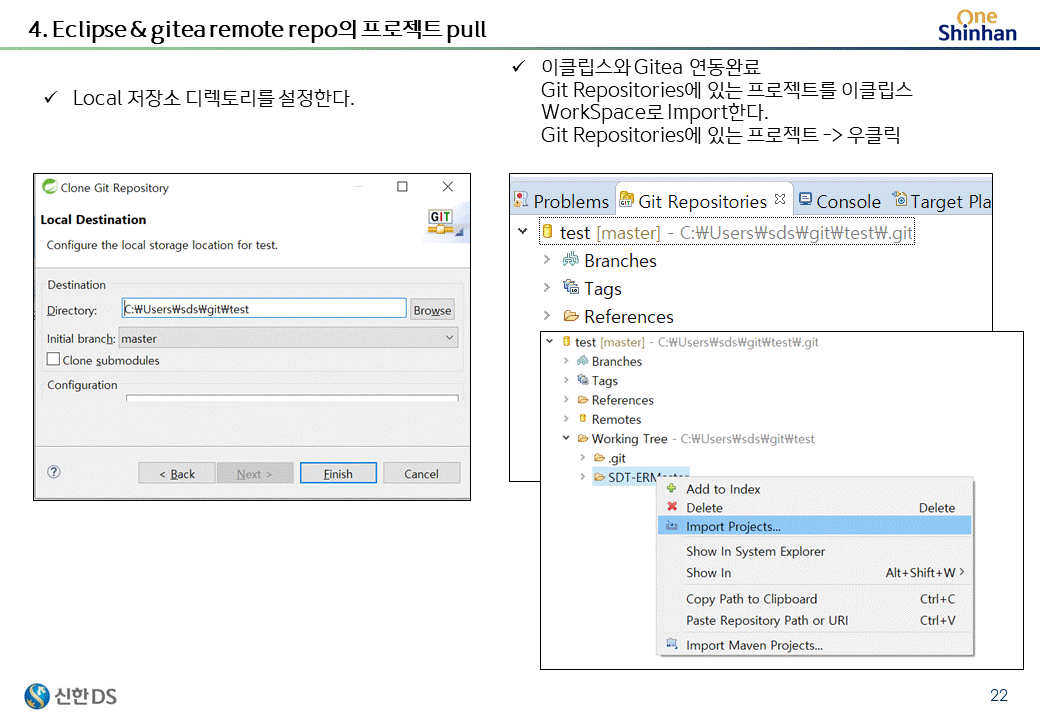Select the Remotes tree row
Viewport: 1040px width, 720px height.
(610, 419)
